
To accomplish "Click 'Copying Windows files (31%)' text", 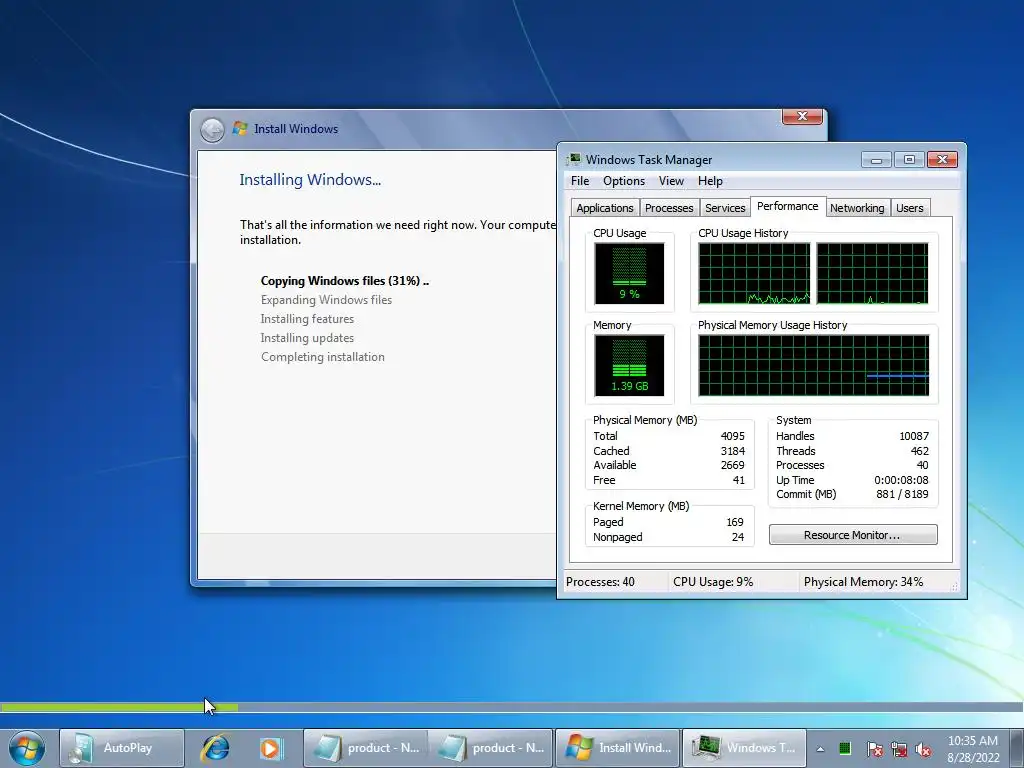I will pyautogui.click(x=345, y=281).
